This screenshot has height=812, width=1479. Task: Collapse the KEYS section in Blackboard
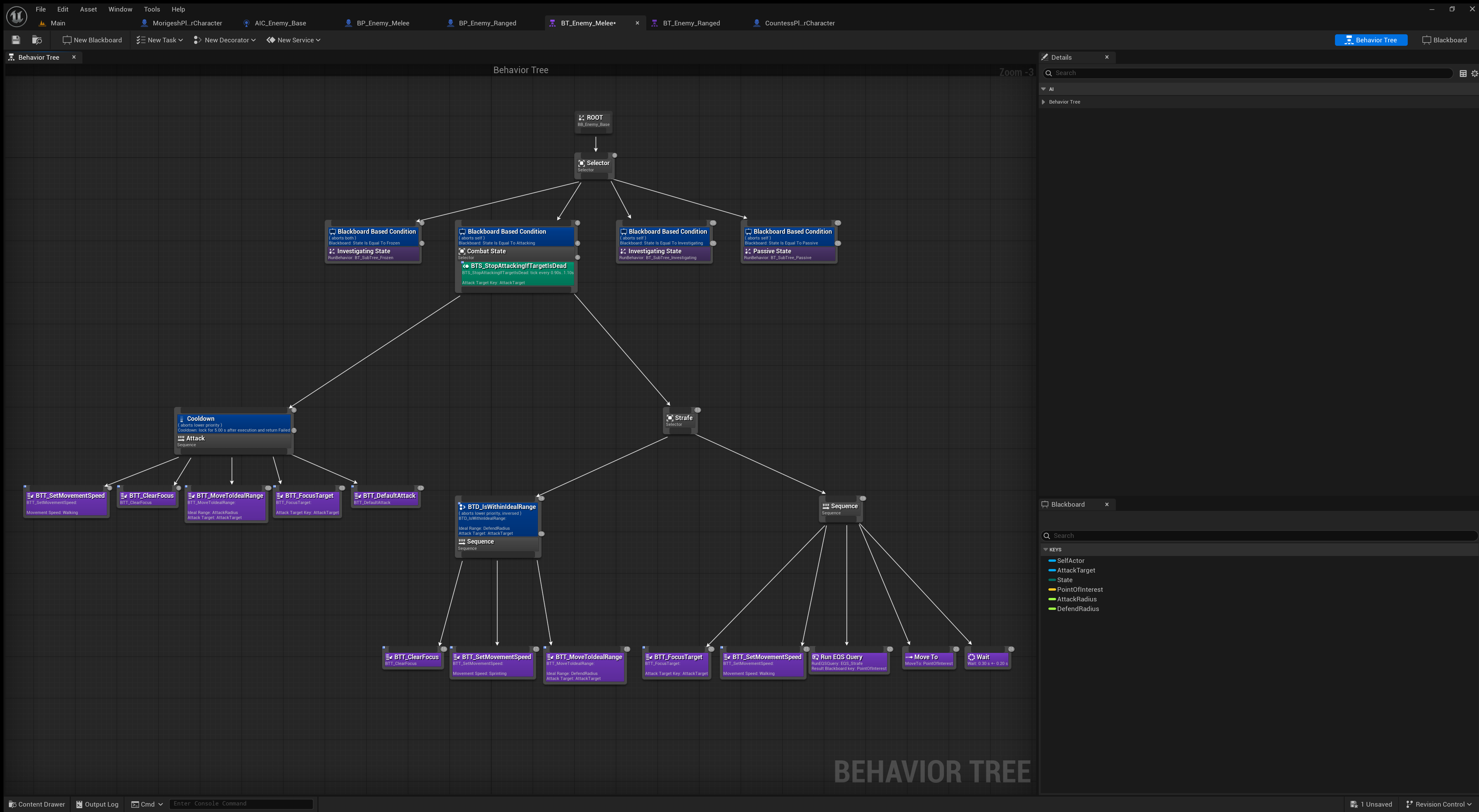pos(1046,550)
